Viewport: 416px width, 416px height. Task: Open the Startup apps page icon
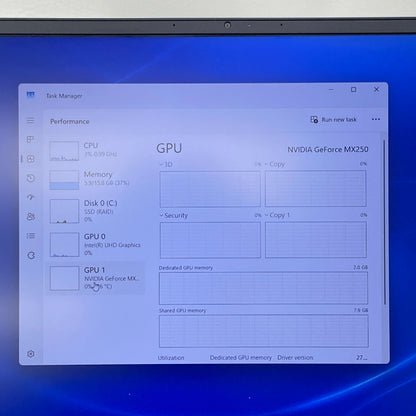tap(31, 197)
